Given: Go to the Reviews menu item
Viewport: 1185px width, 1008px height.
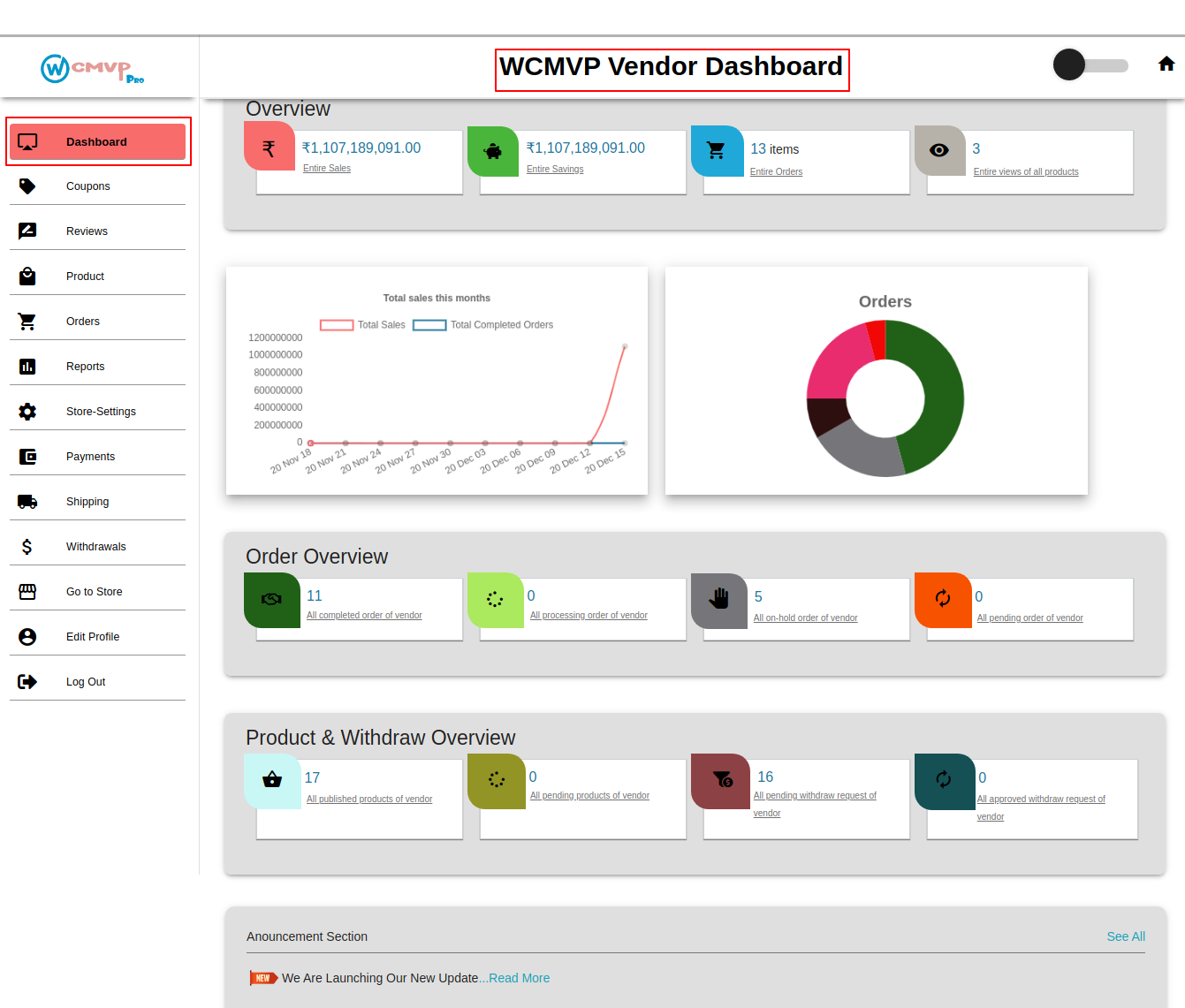Looking at the screenshot, I should (97, 231).
